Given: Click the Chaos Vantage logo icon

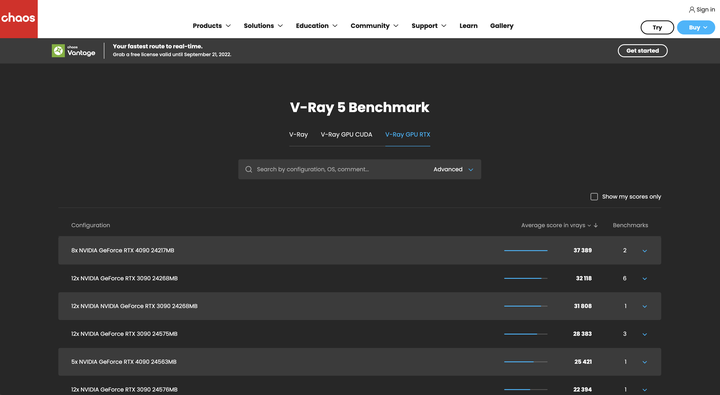Looking at the screenshot, I should coord(58,51).
